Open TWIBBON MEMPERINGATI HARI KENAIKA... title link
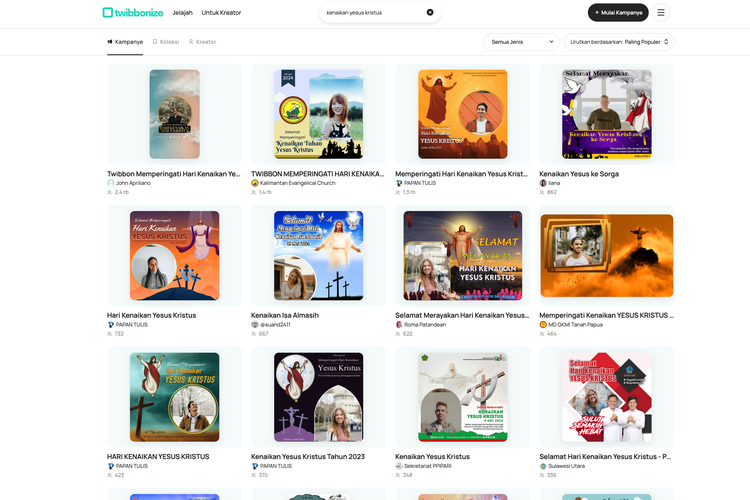 click(318, 174)
